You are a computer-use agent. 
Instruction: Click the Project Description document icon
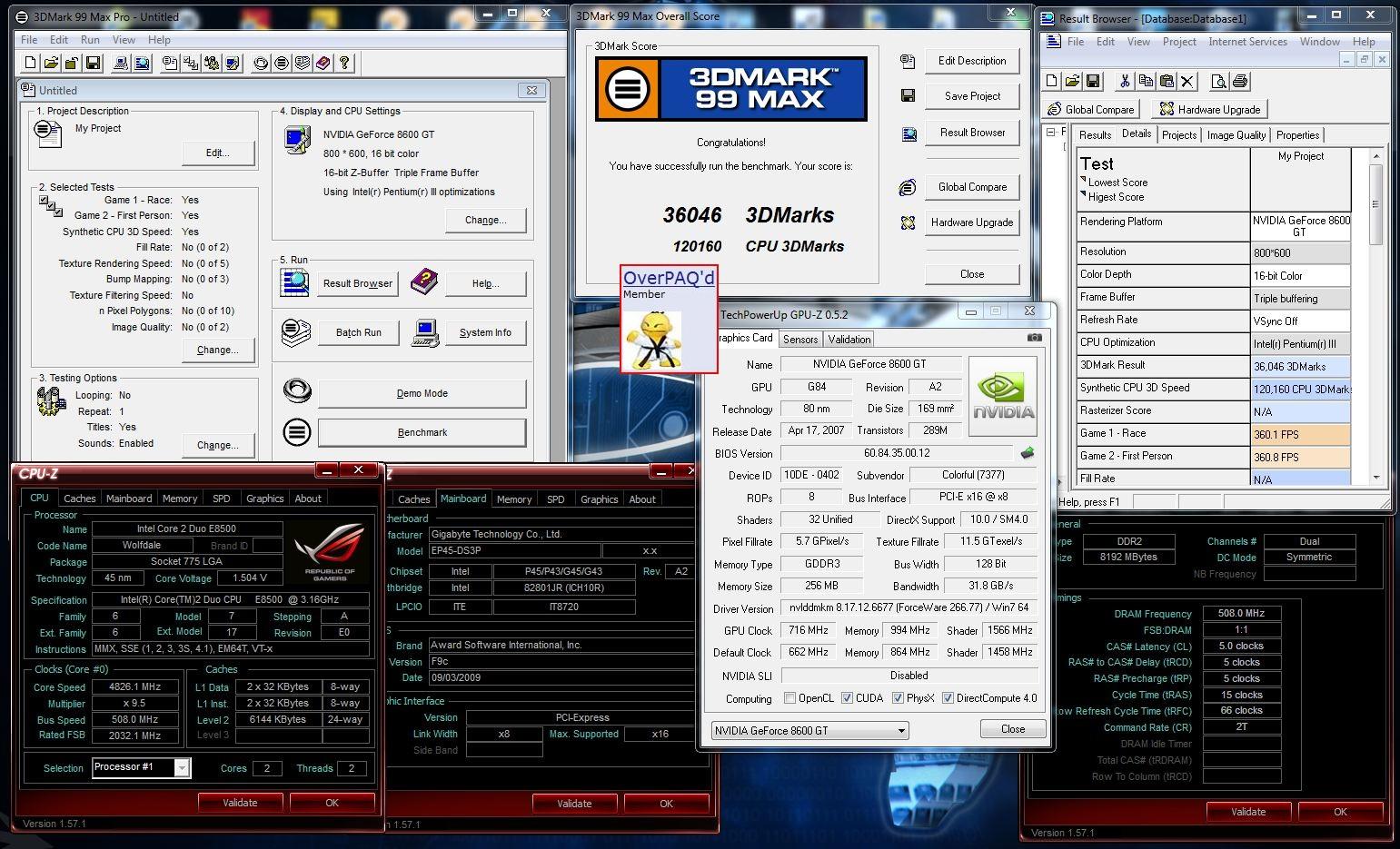coord(47,133)
